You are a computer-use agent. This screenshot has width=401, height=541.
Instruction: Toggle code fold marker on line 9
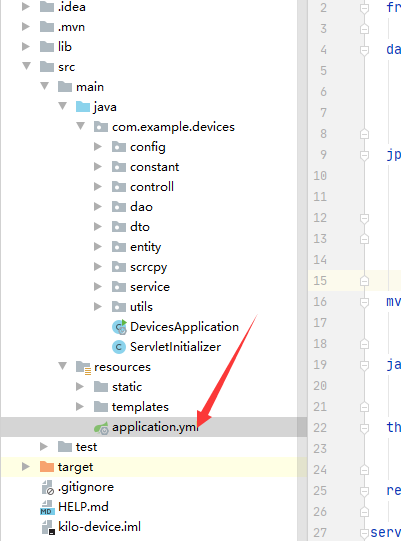tap(364, 155)
